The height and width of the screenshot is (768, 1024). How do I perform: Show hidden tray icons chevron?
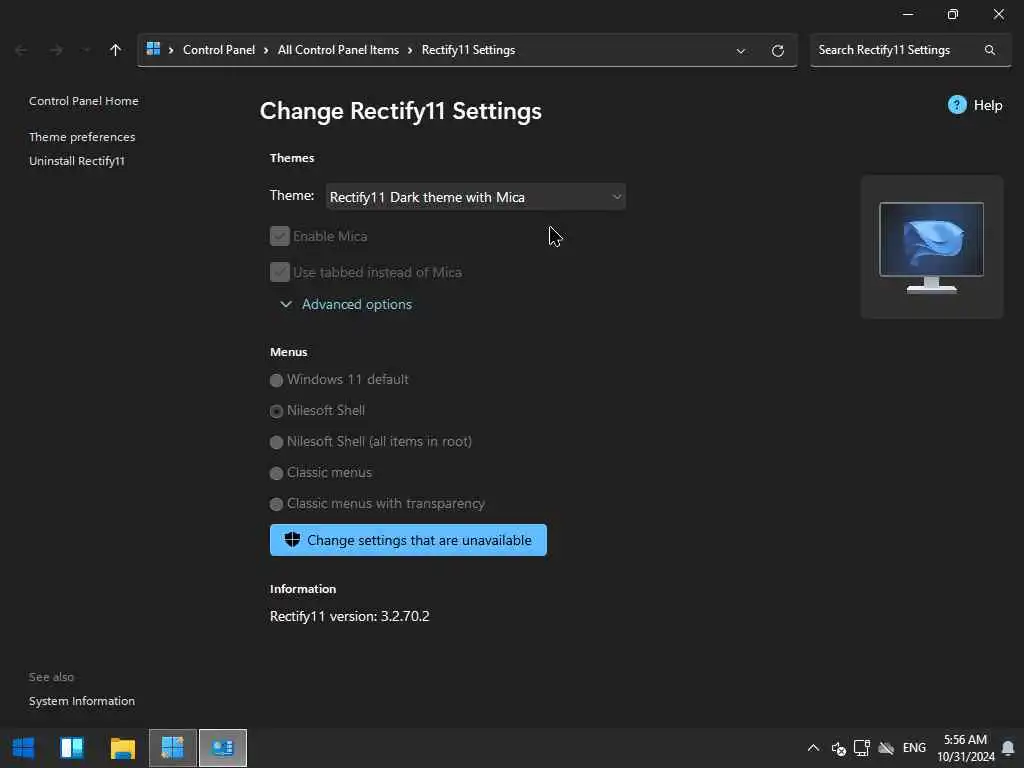[x=813, y=748]
